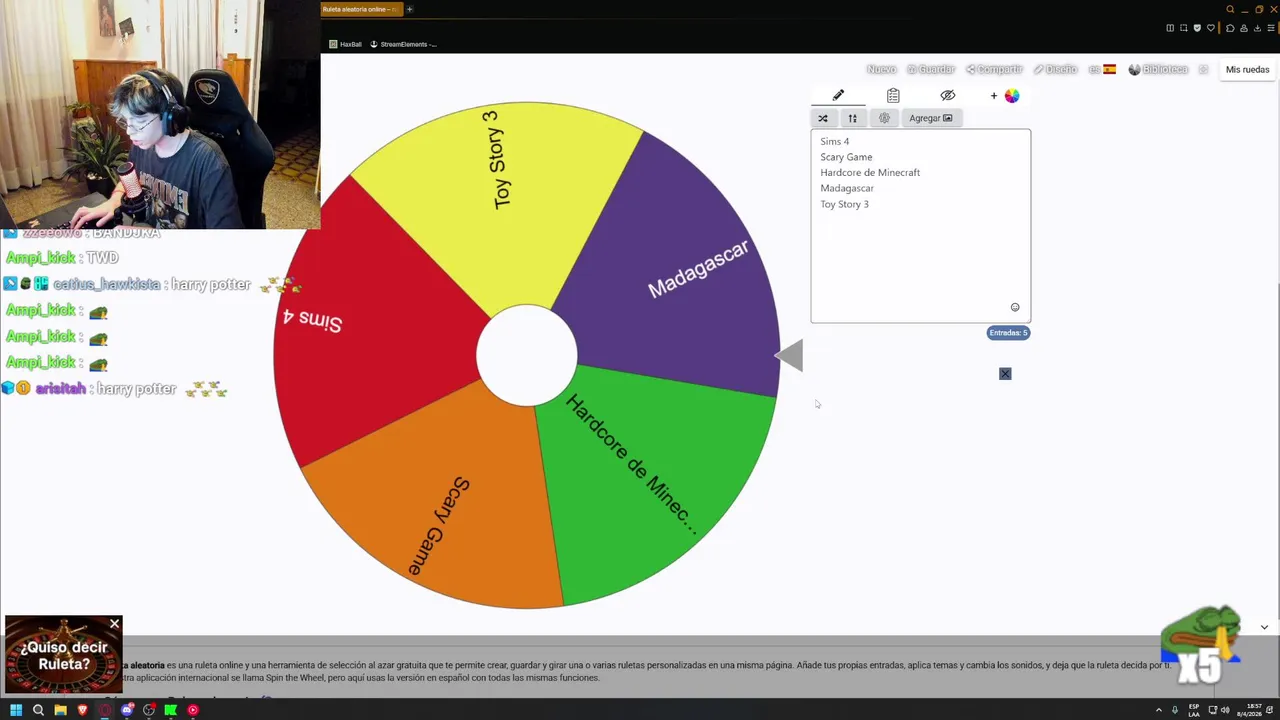Open the browser profile account icon

click(x=1244, y=28)
